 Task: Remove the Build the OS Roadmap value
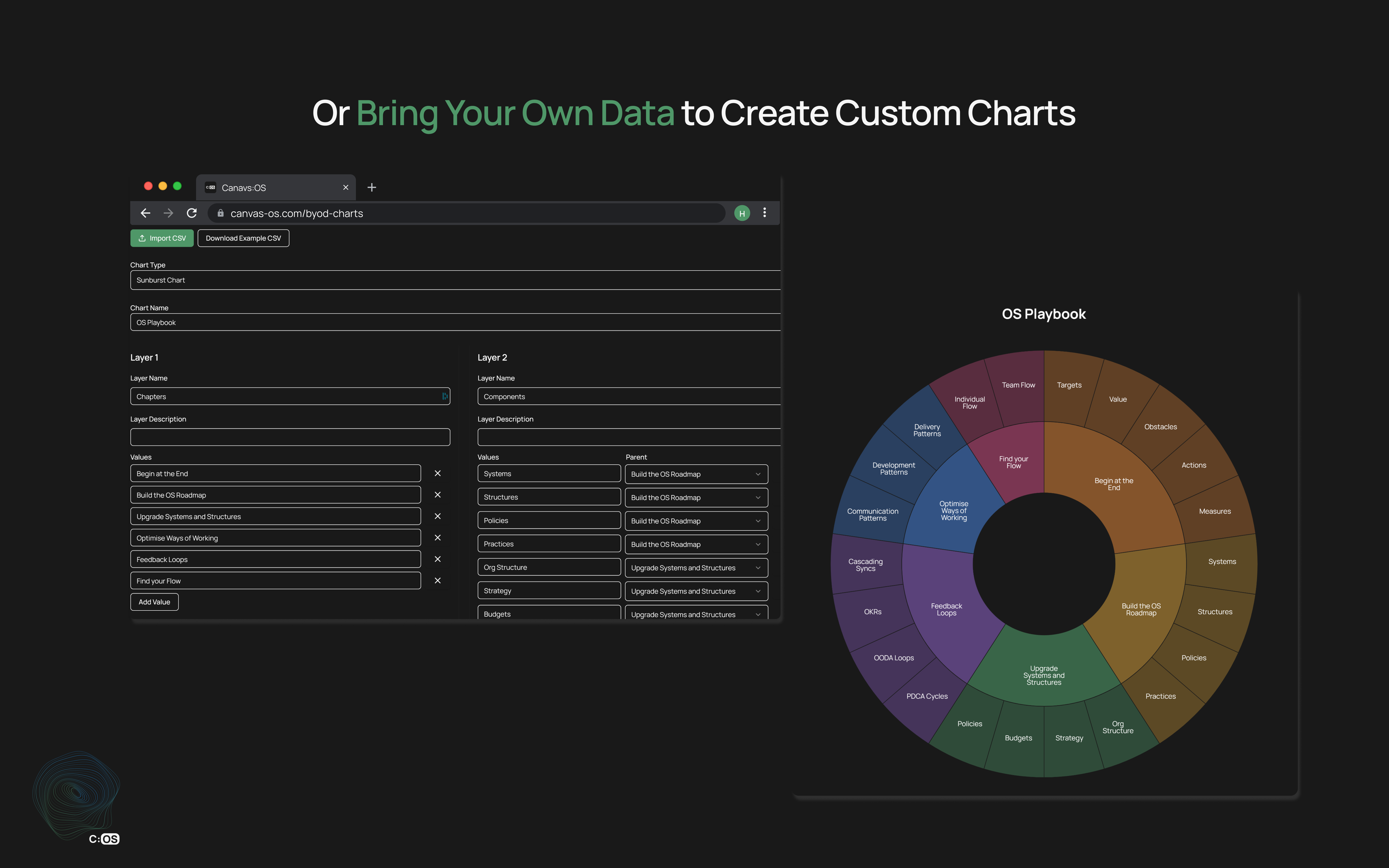(x=437, y=494)
